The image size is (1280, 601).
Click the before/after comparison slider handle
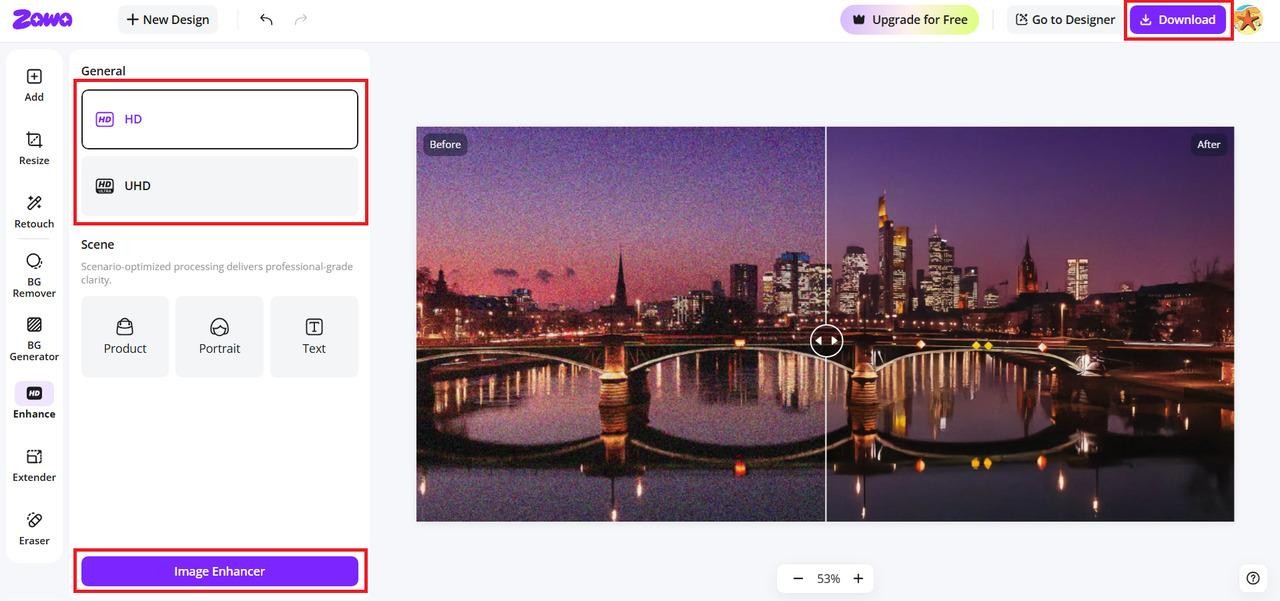point(826,341)
